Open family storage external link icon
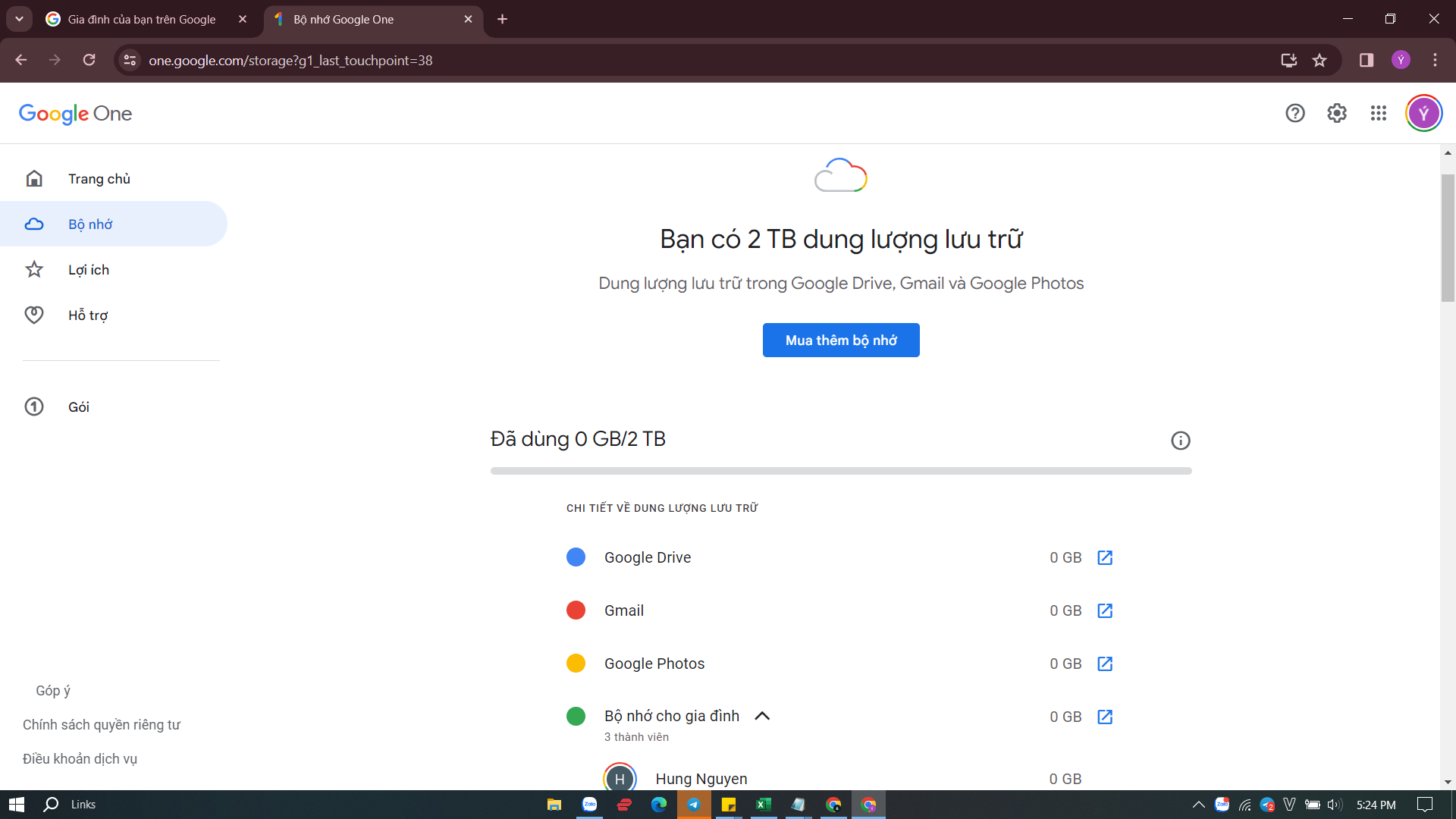Screen dimensions: 1456x819 1105,717
